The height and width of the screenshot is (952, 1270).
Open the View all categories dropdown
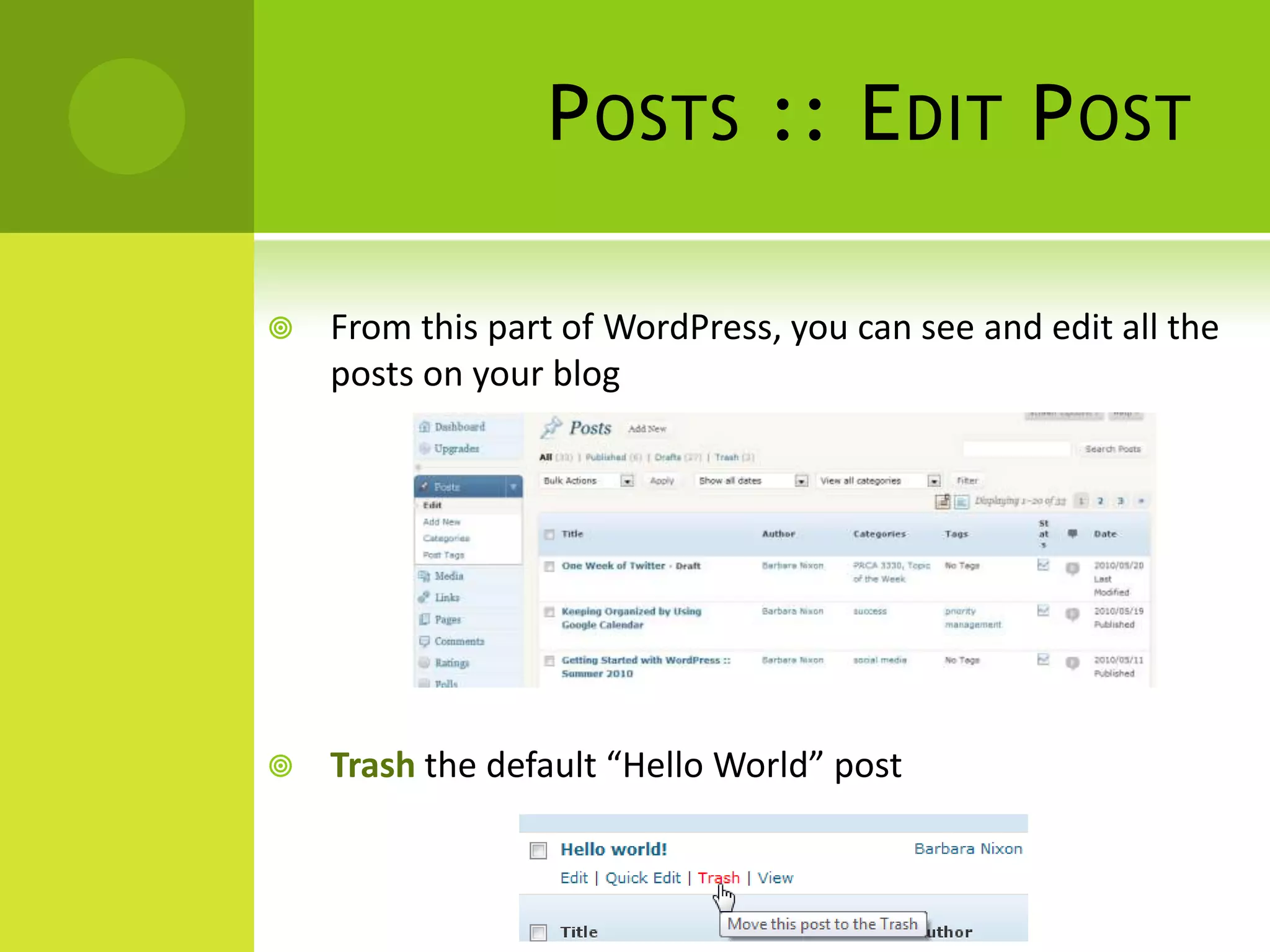tap(879, 481)
